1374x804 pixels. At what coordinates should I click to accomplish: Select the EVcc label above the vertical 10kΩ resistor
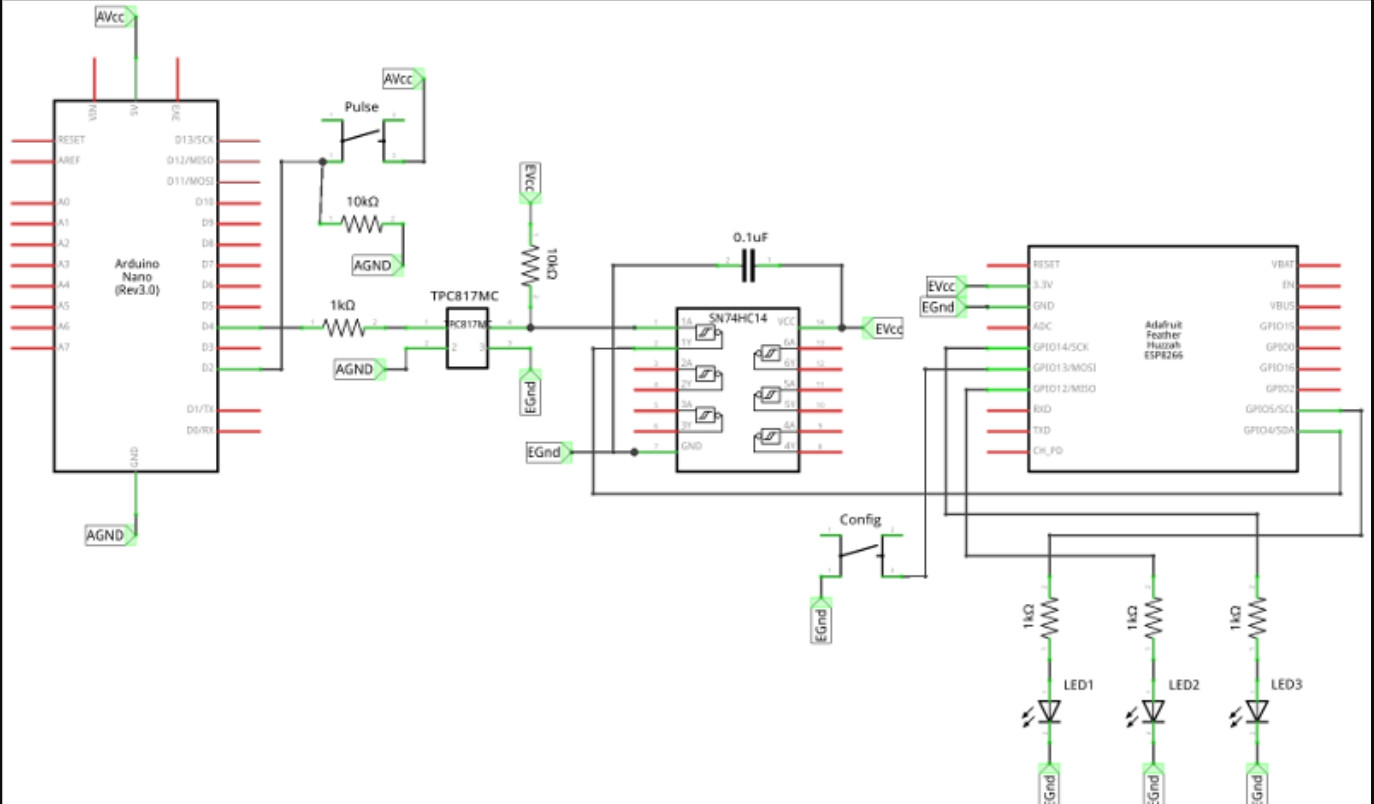(x=530, y=183)
